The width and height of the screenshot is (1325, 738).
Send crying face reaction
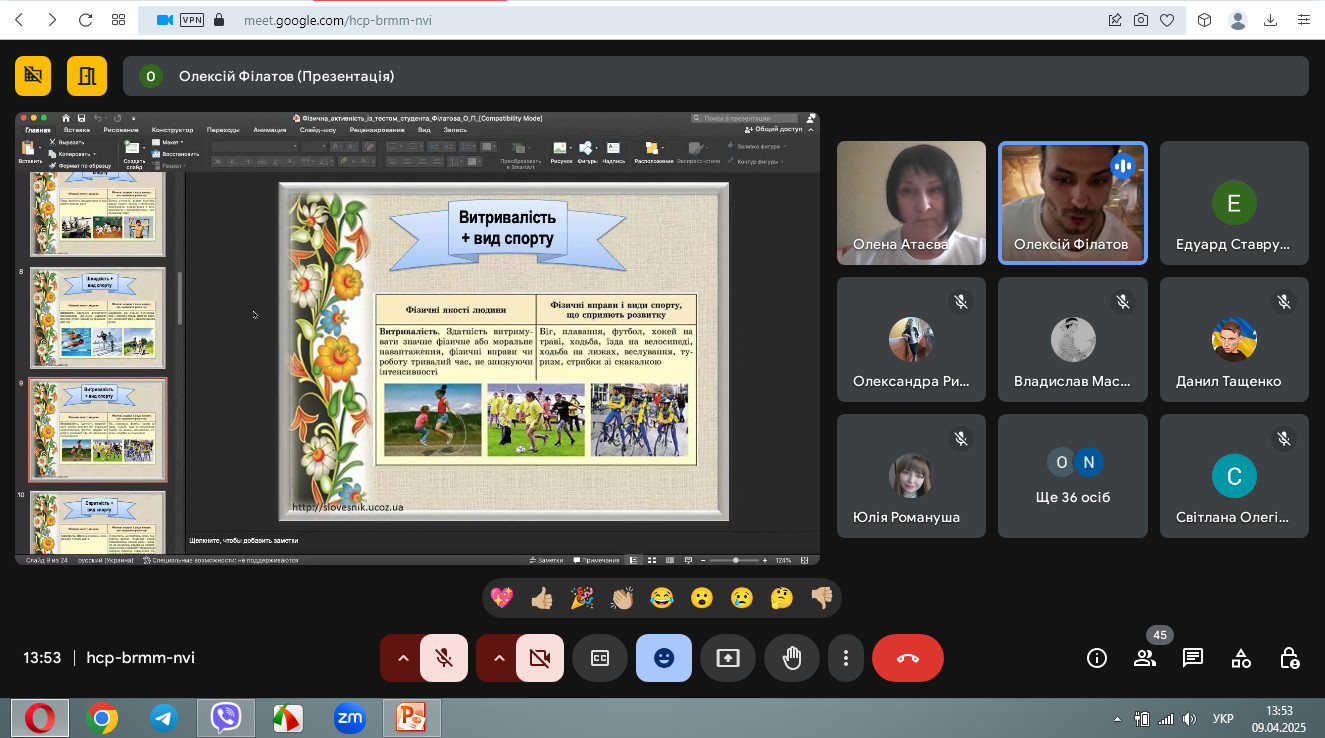[741, 598]
